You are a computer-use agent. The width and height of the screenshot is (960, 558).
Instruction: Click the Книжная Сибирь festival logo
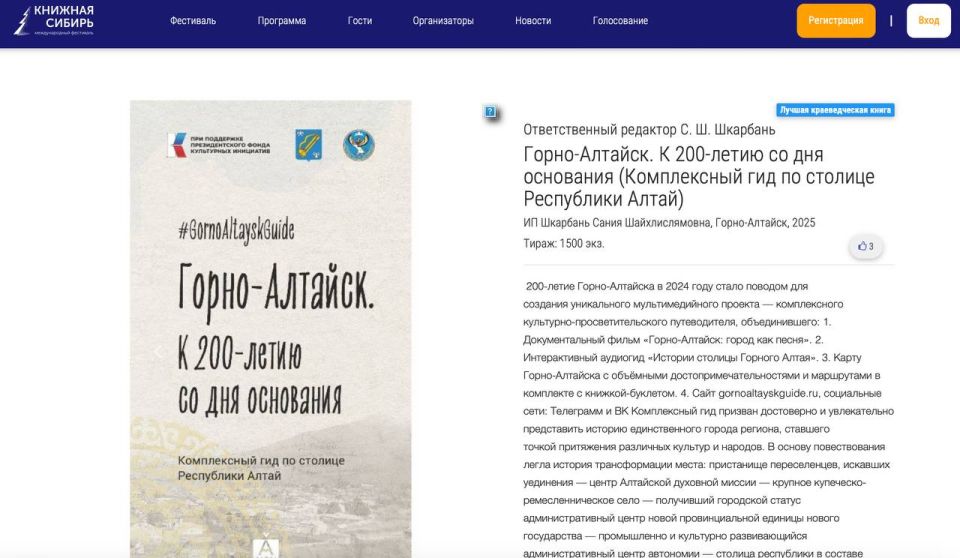click(x=54, y=20)
